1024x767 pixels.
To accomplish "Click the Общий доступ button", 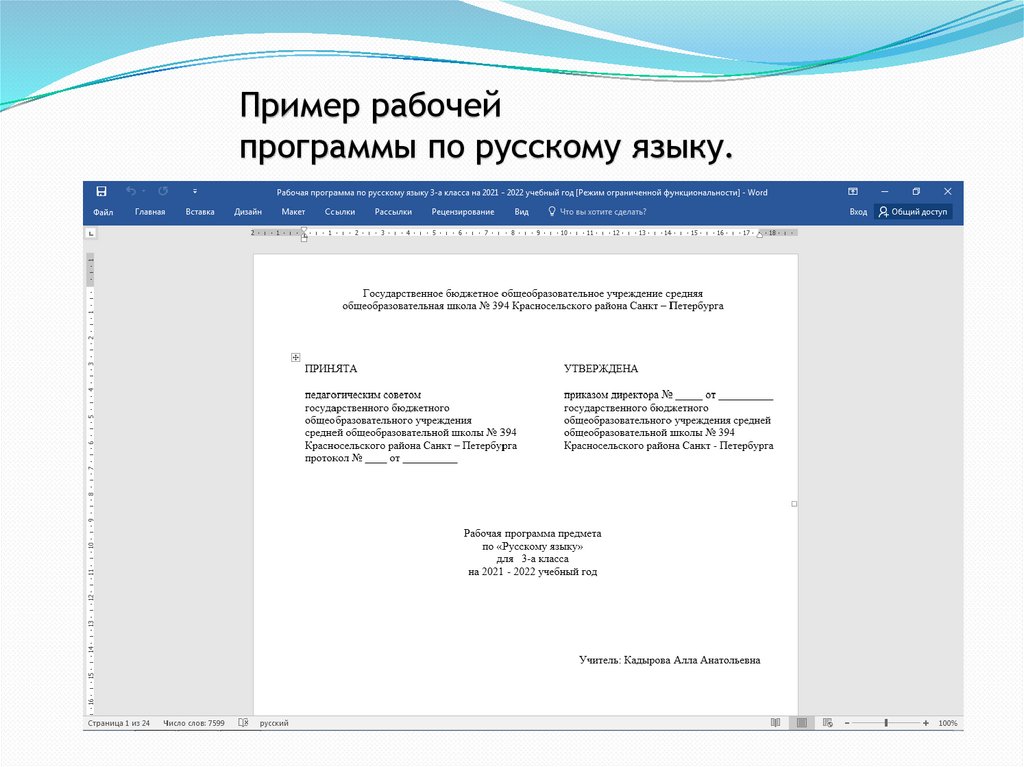I will [913, 212].
